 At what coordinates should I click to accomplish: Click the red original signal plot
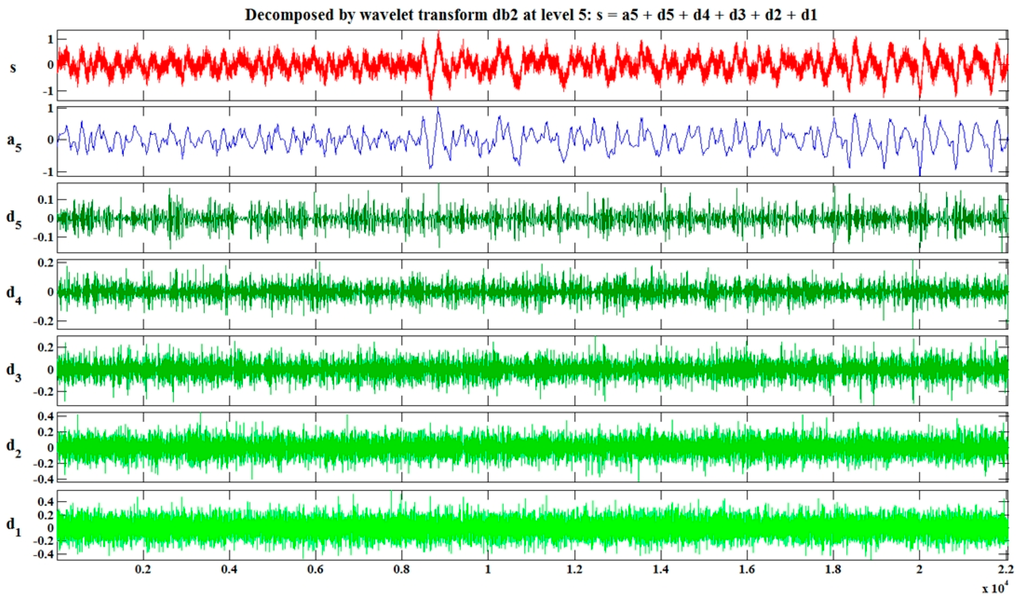coord(532,65)
